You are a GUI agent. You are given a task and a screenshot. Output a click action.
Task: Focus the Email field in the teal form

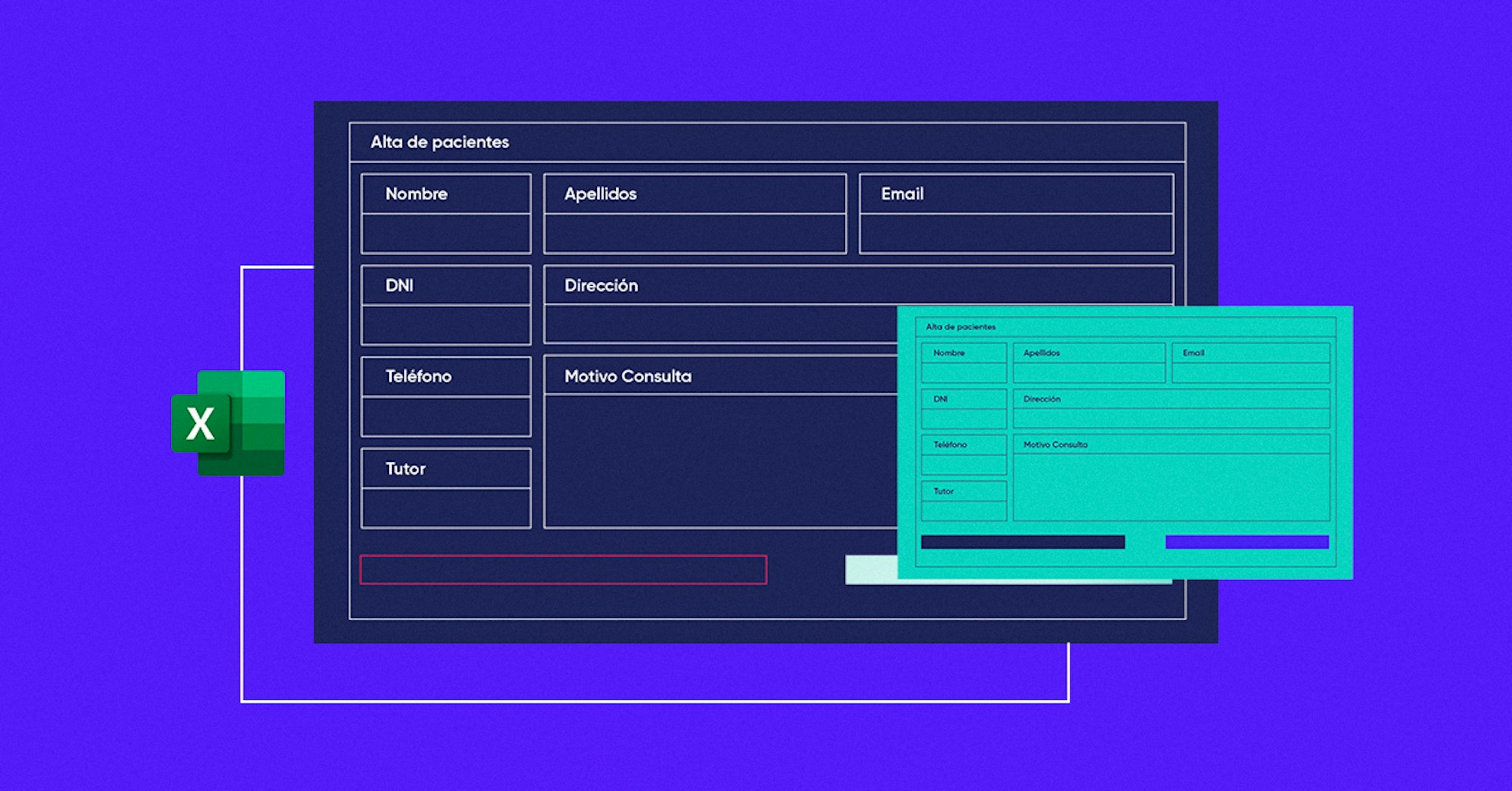(1251, 372)
